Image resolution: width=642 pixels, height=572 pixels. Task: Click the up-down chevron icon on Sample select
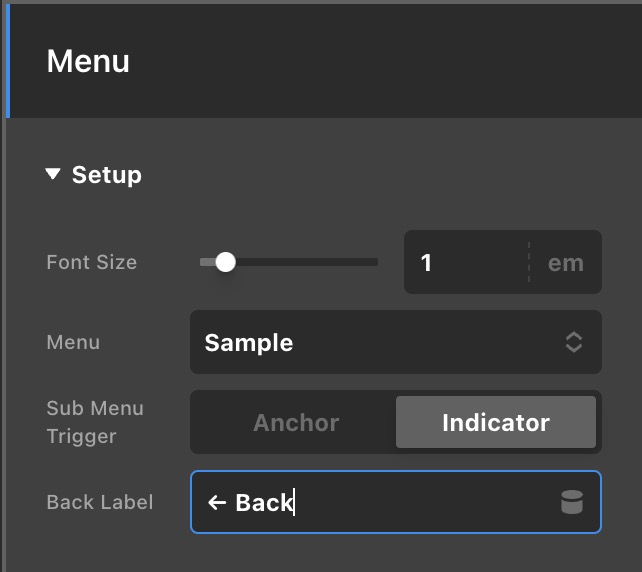click(x=574, y=342)
